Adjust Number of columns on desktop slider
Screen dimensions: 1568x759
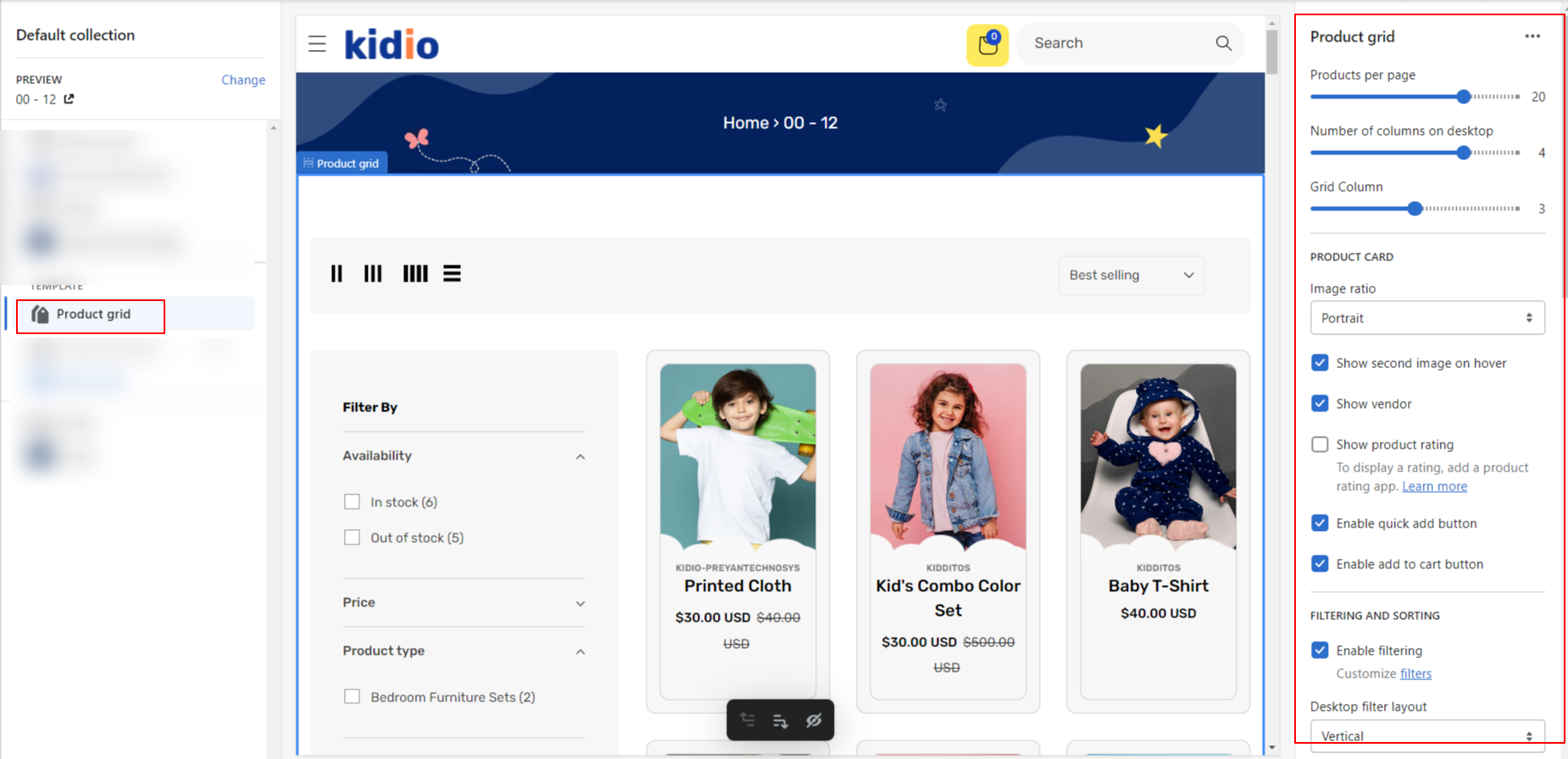(1464, 153)
